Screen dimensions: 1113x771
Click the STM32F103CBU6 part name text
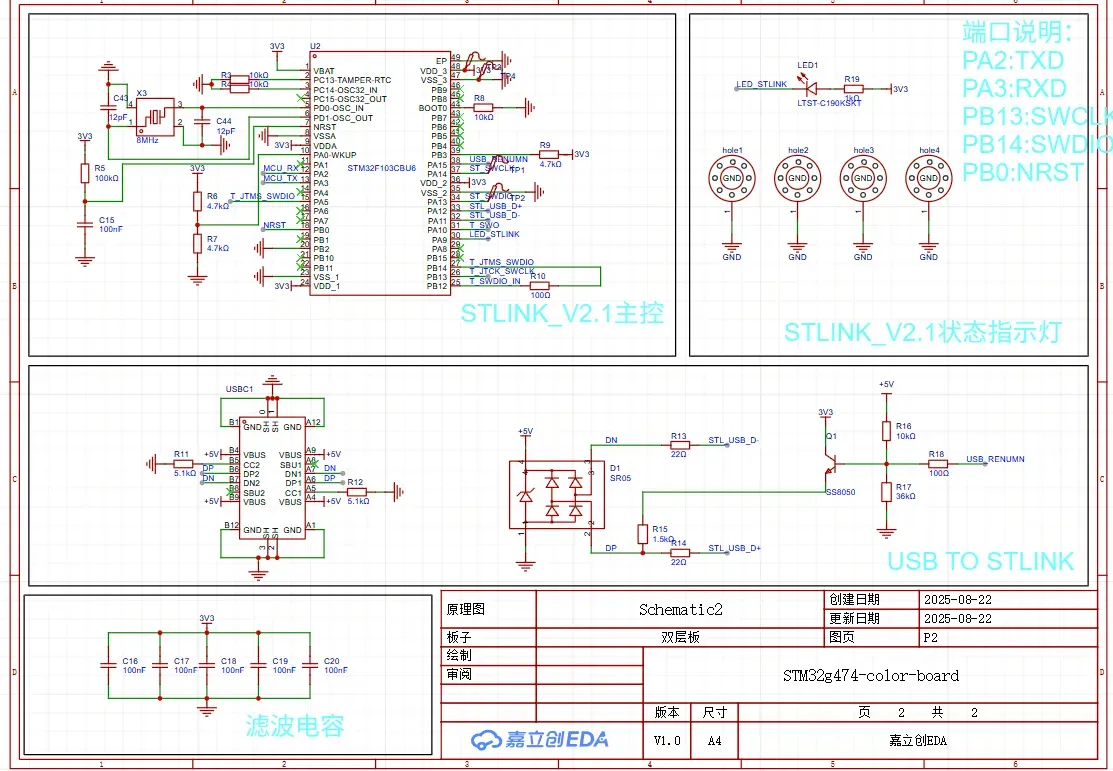pos(381,168)
